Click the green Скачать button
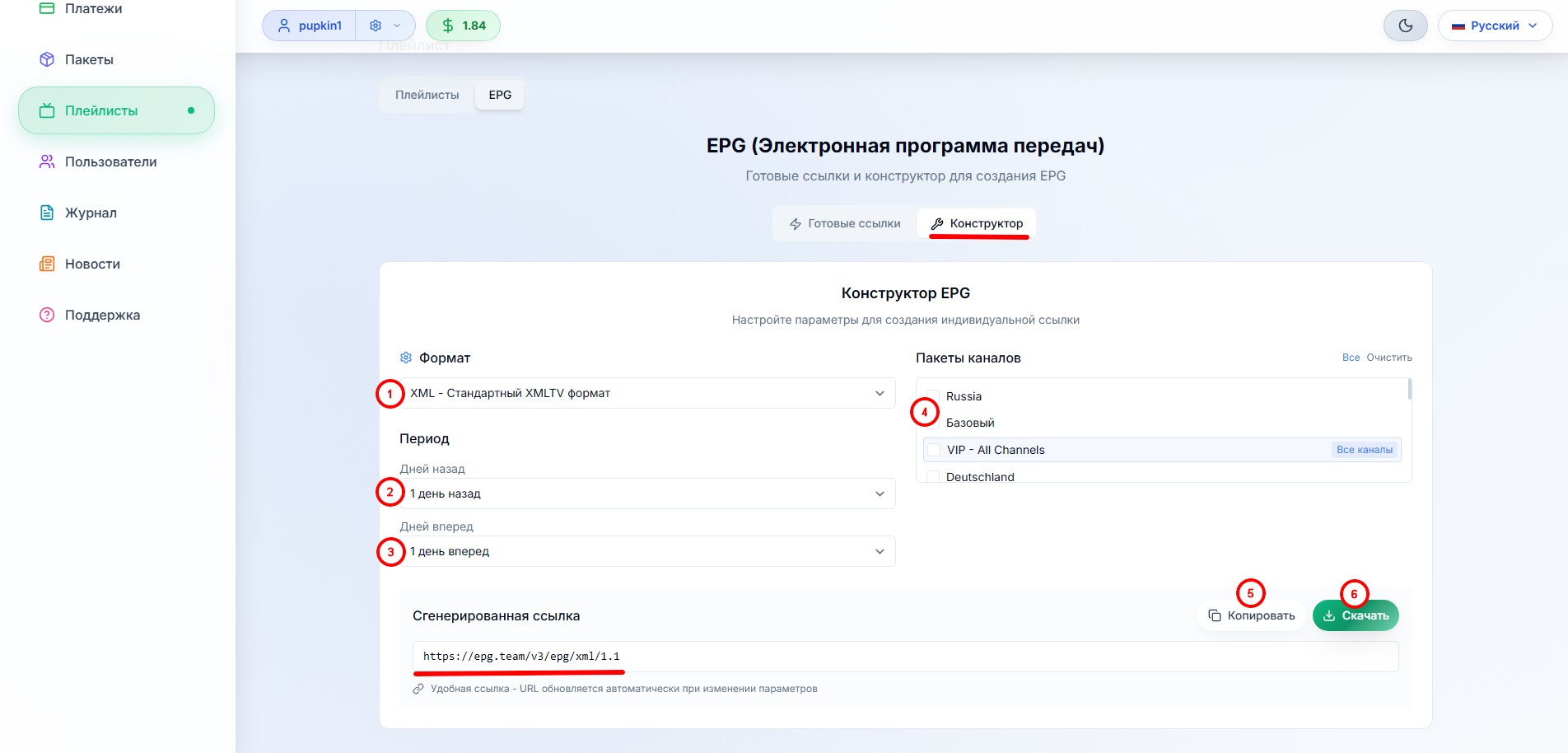 point(1355,615)
